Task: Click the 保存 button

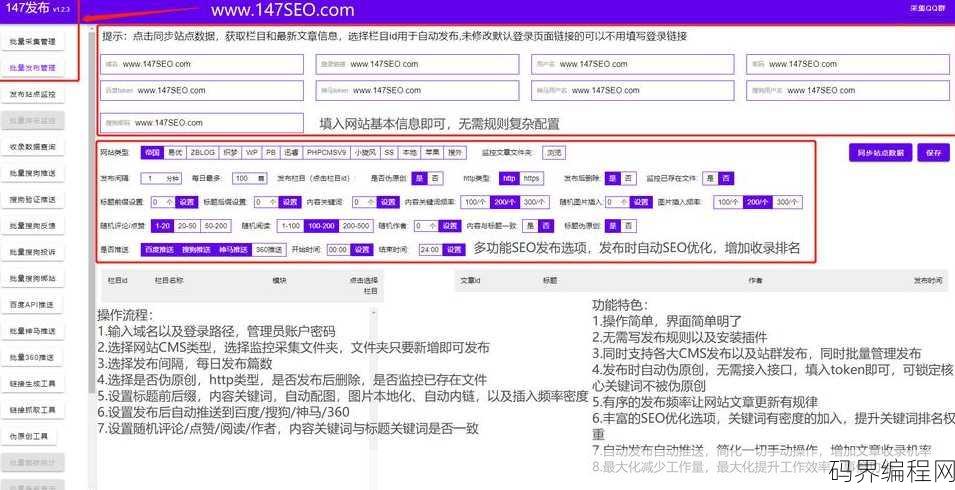Action: [x=933, y=153]
